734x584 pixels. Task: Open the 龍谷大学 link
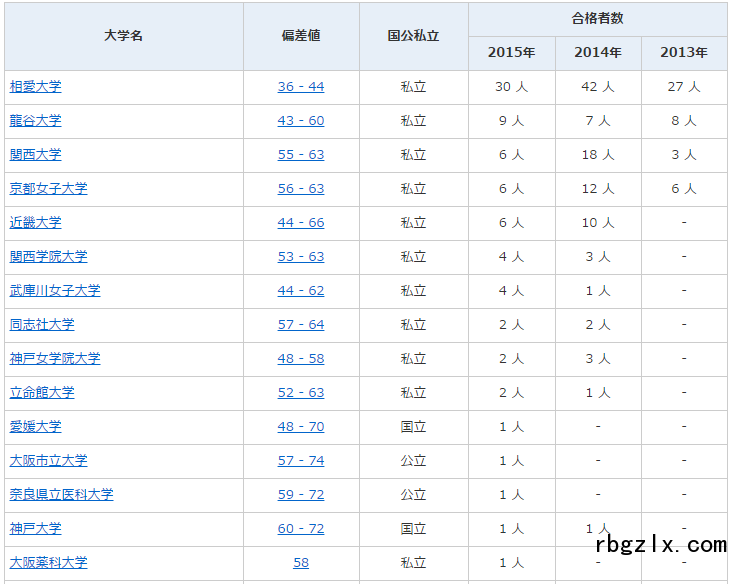36,121
